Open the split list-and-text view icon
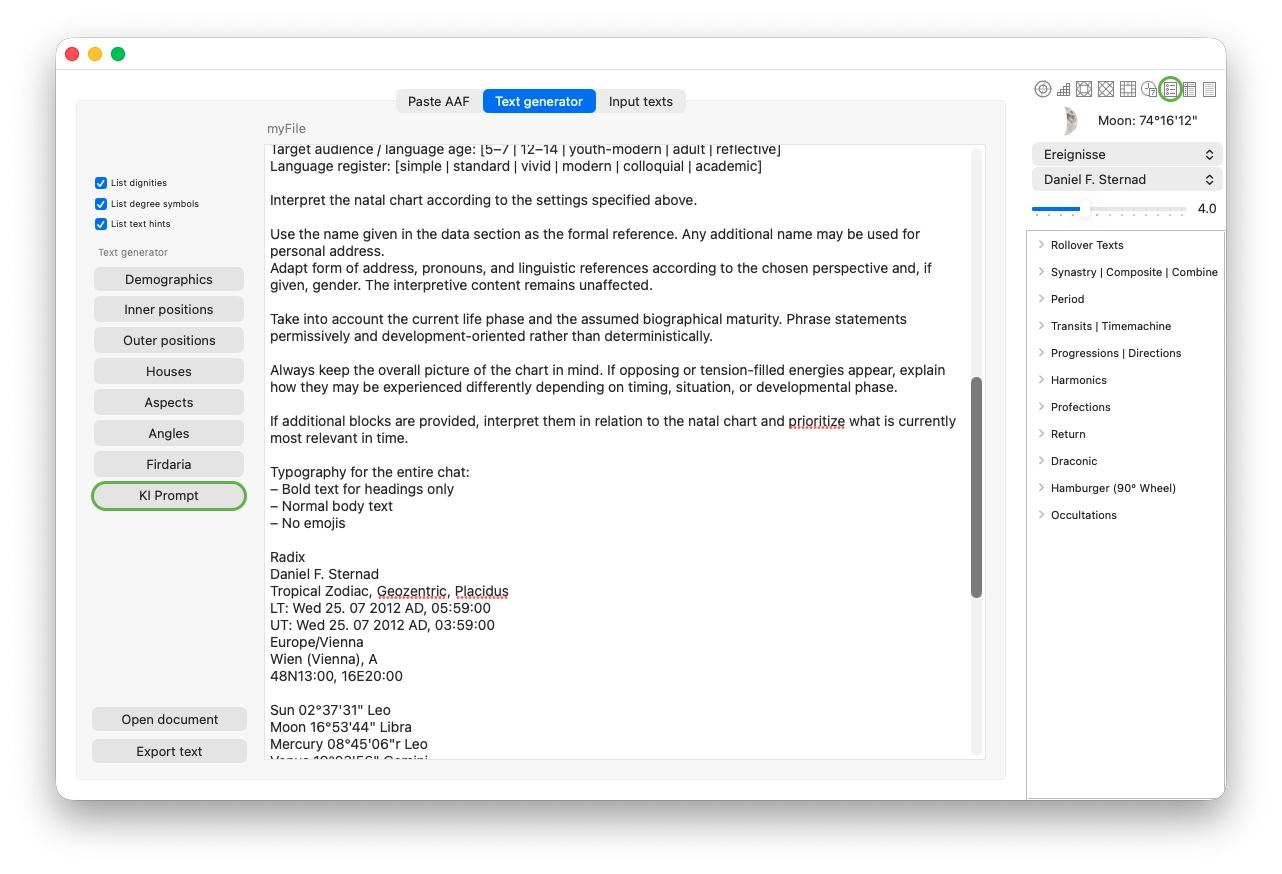The height and width of the screenshot is (874, 1282). tap(1190, 88)
